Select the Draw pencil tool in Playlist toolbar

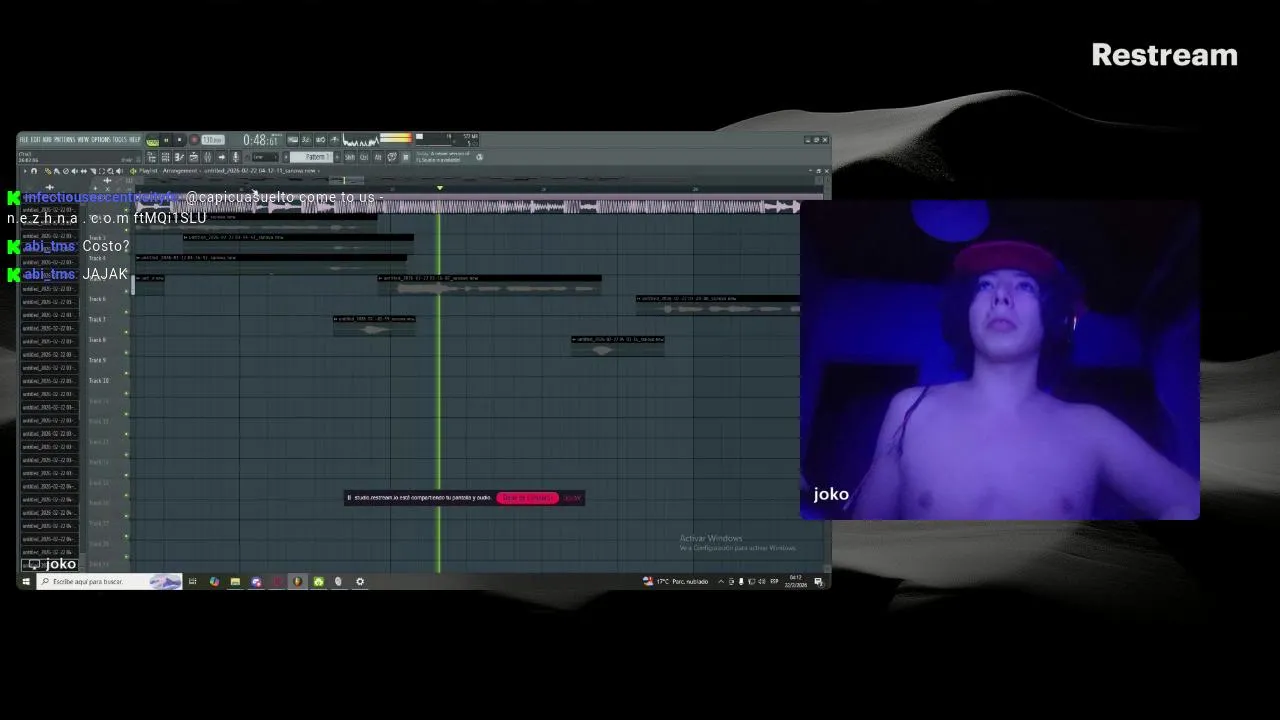pos(48,170)
